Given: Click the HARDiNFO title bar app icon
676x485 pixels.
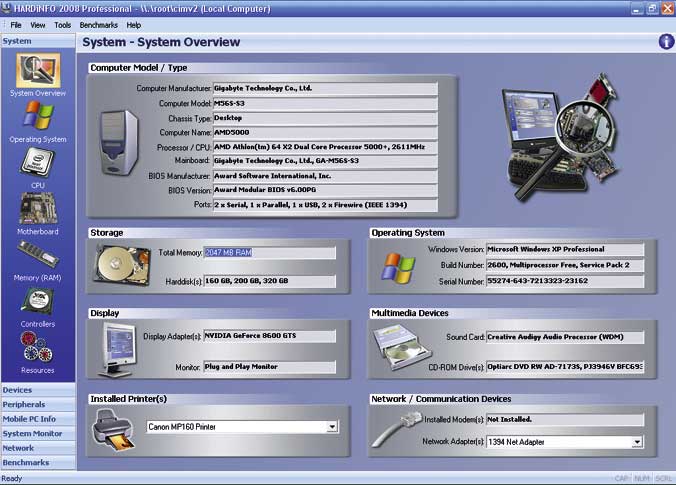Looking at the screenshot, I should tap(6, 8).
